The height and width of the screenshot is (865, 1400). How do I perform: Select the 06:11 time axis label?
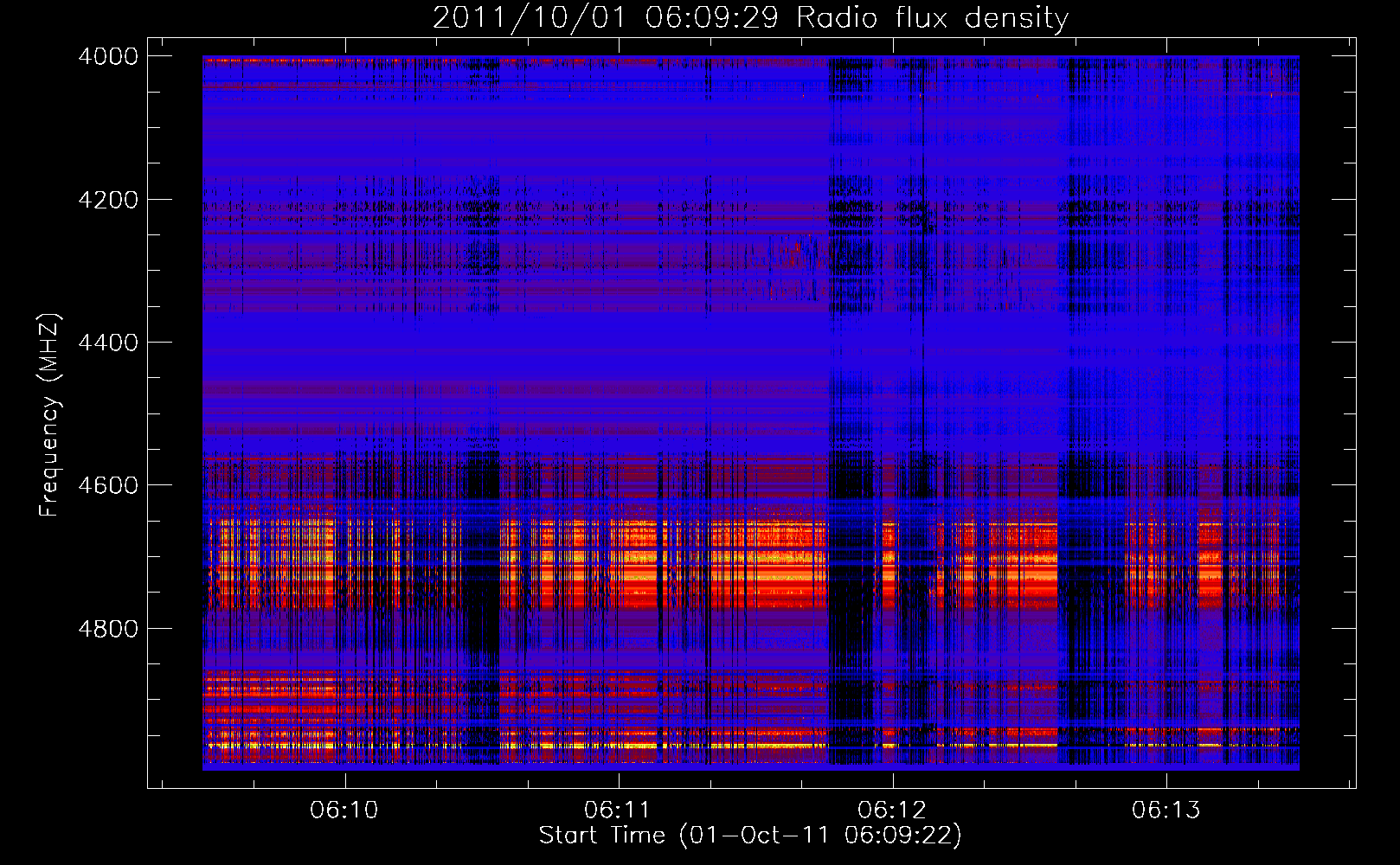click(x=618, y=810)
